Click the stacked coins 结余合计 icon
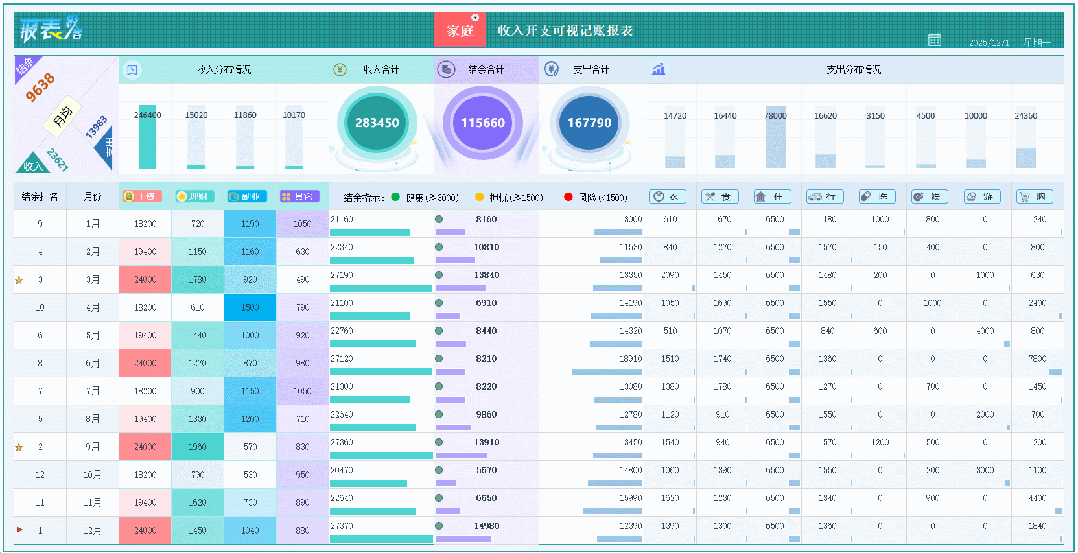 (x=447, y=69)
